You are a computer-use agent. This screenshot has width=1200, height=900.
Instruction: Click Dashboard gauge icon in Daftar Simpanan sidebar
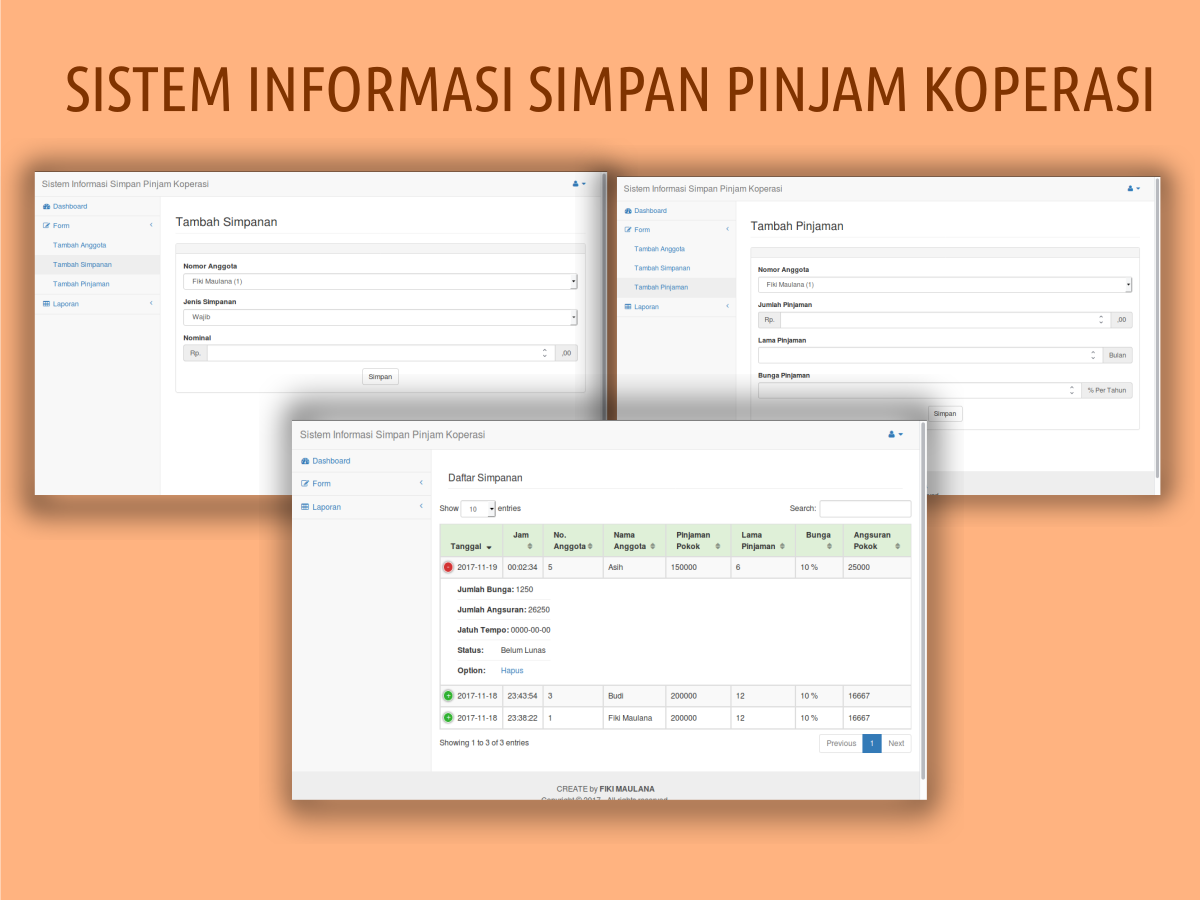[x=305, y=461]
